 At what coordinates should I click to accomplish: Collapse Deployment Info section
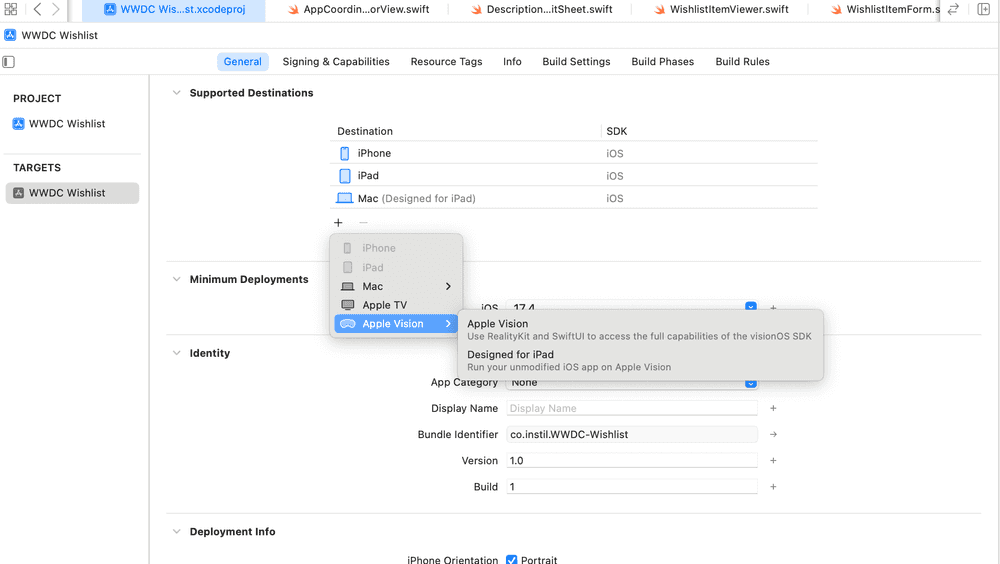(177, 532)
